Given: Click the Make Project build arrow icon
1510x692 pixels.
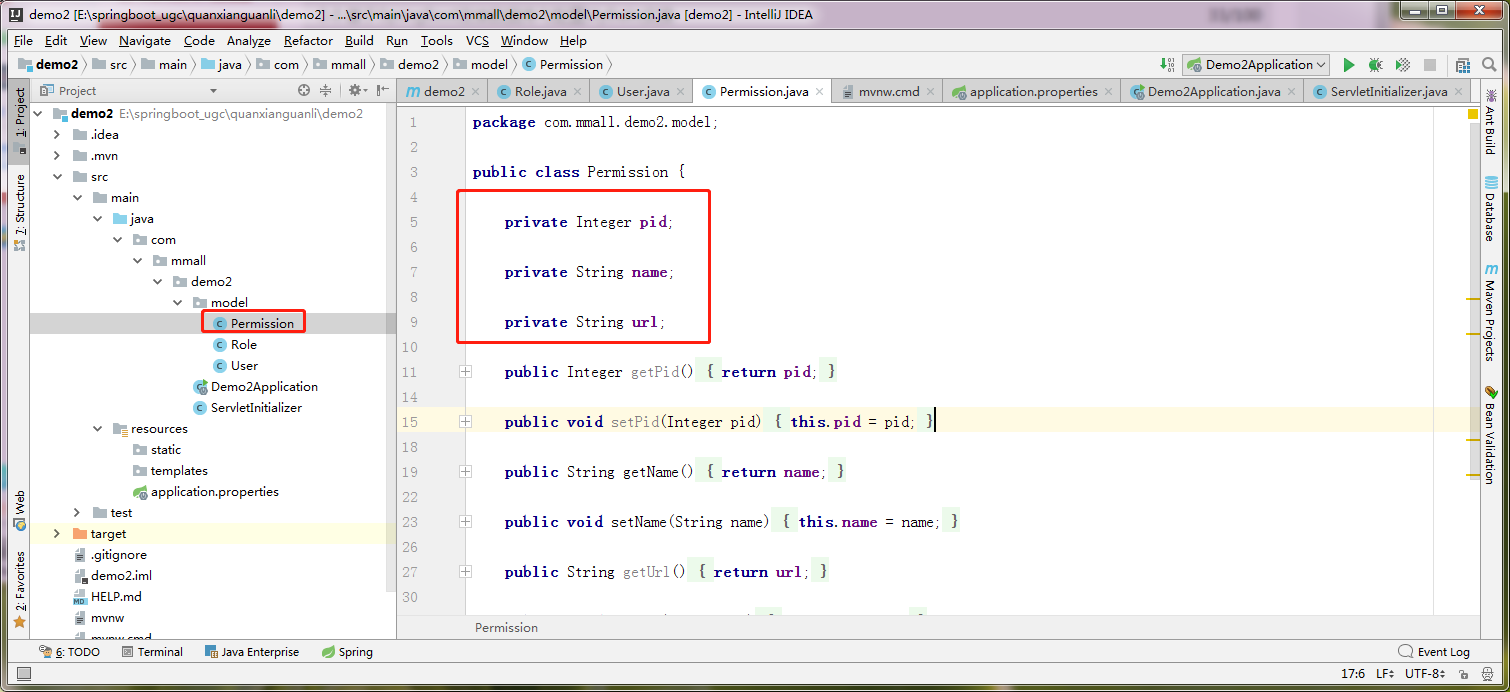Looking at the screenshot, I should tap(1167, 65).
